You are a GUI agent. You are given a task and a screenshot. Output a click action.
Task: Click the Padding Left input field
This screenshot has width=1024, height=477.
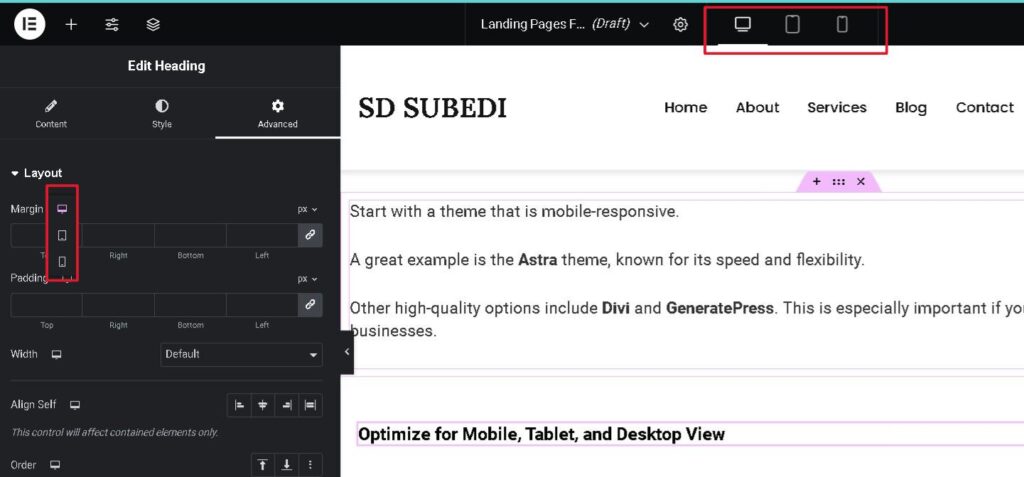pyautogui.click(x=262, y=304)
